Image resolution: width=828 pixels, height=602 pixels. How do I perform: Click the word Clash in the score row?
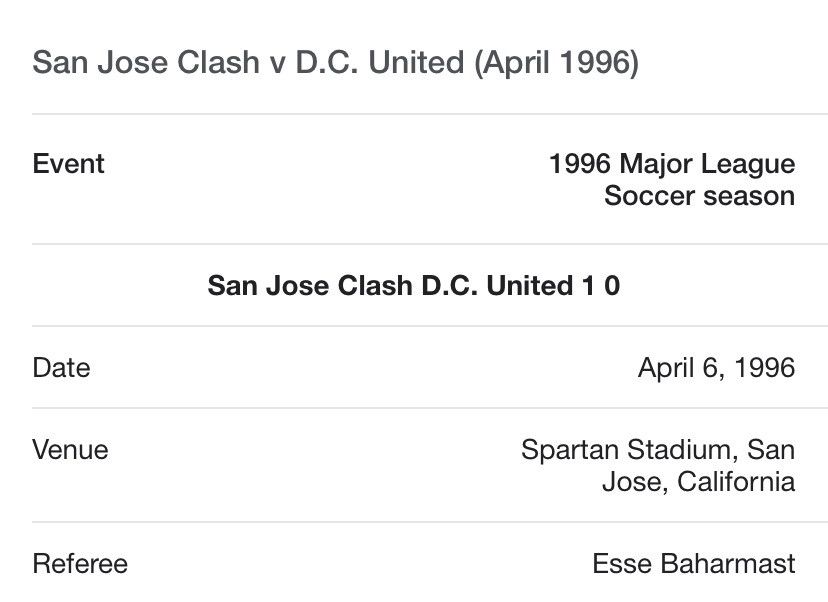[x=376, y=286]
